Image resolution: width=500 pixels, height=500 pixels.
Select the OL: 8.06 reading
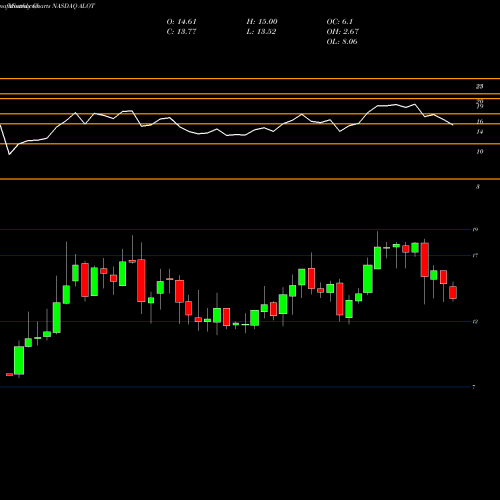342,42
